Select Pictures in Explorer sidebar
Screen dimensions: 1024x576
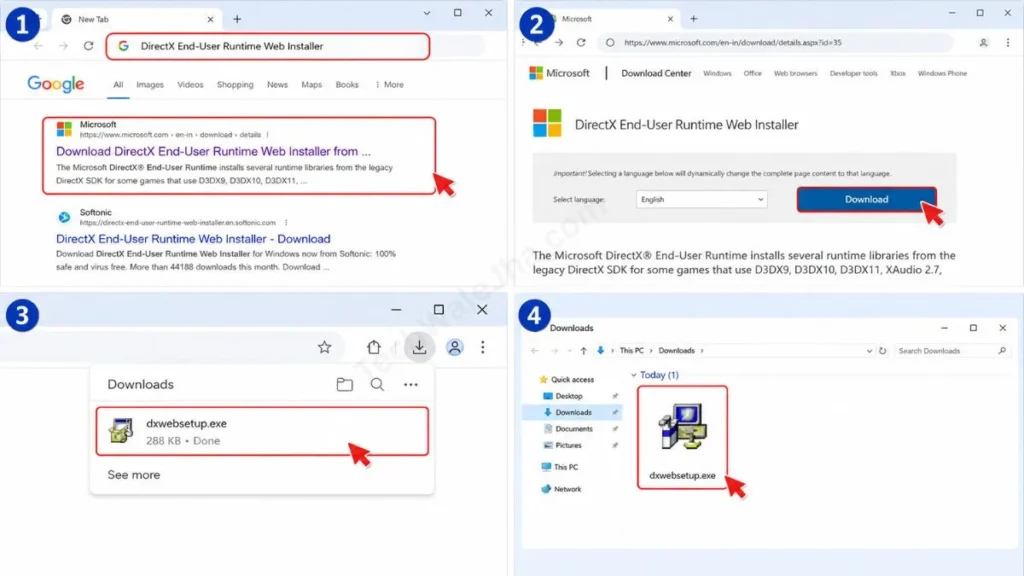pyautogui.click(x=563, y=445)
